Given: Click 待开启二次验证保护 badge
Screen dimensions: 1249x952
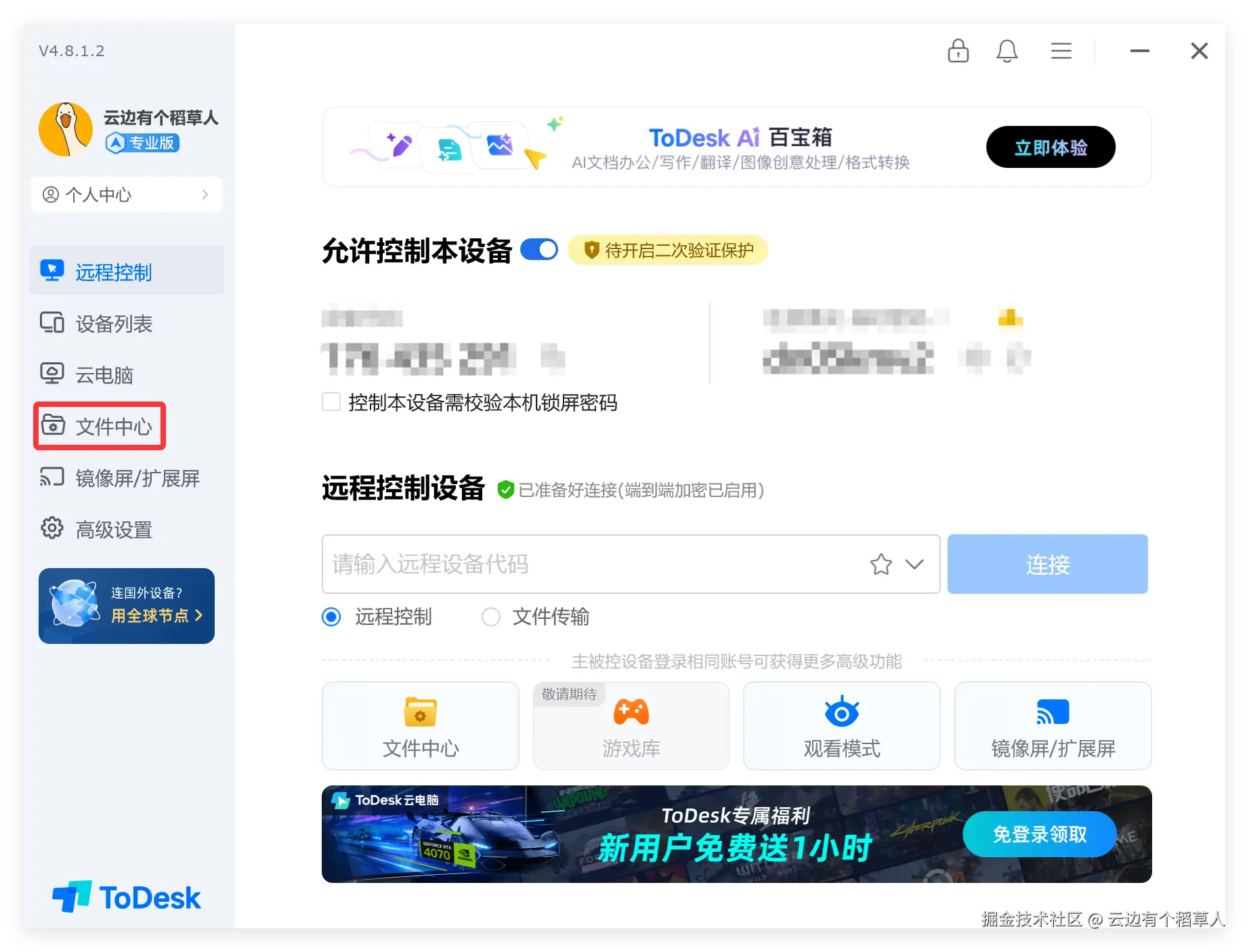Looking at the screenshot, I should pos(668,251).
